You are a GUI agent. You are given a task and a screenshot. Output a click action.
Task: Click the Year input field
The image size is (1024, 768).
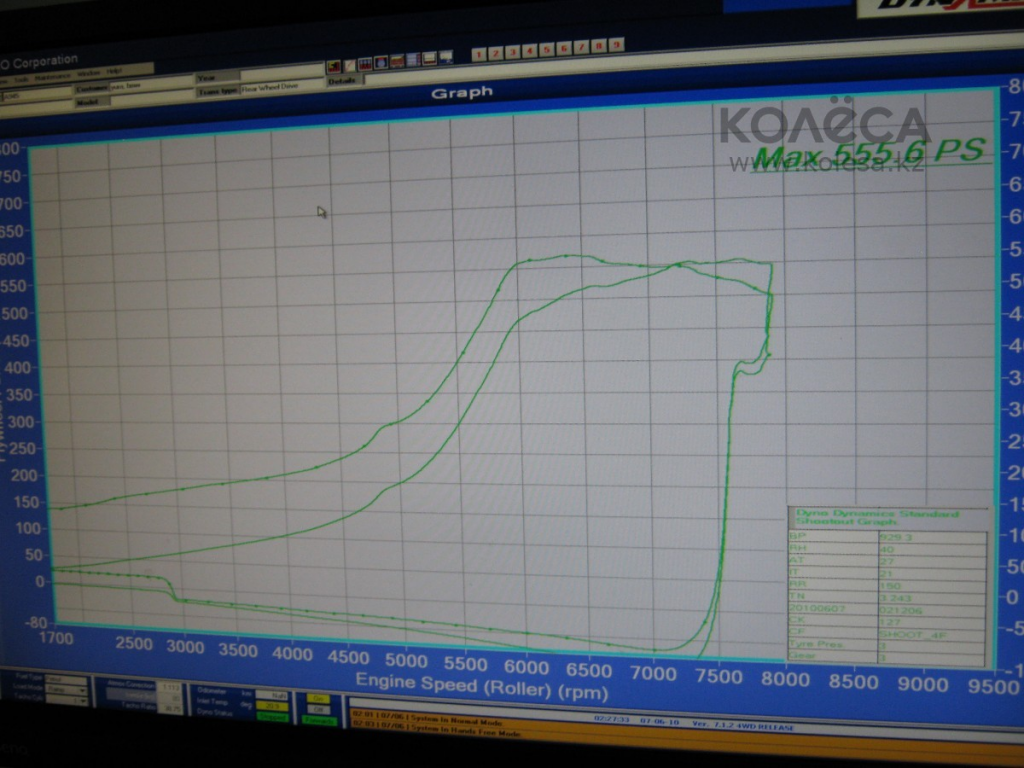pyautogui.click(x=280, y=75)
